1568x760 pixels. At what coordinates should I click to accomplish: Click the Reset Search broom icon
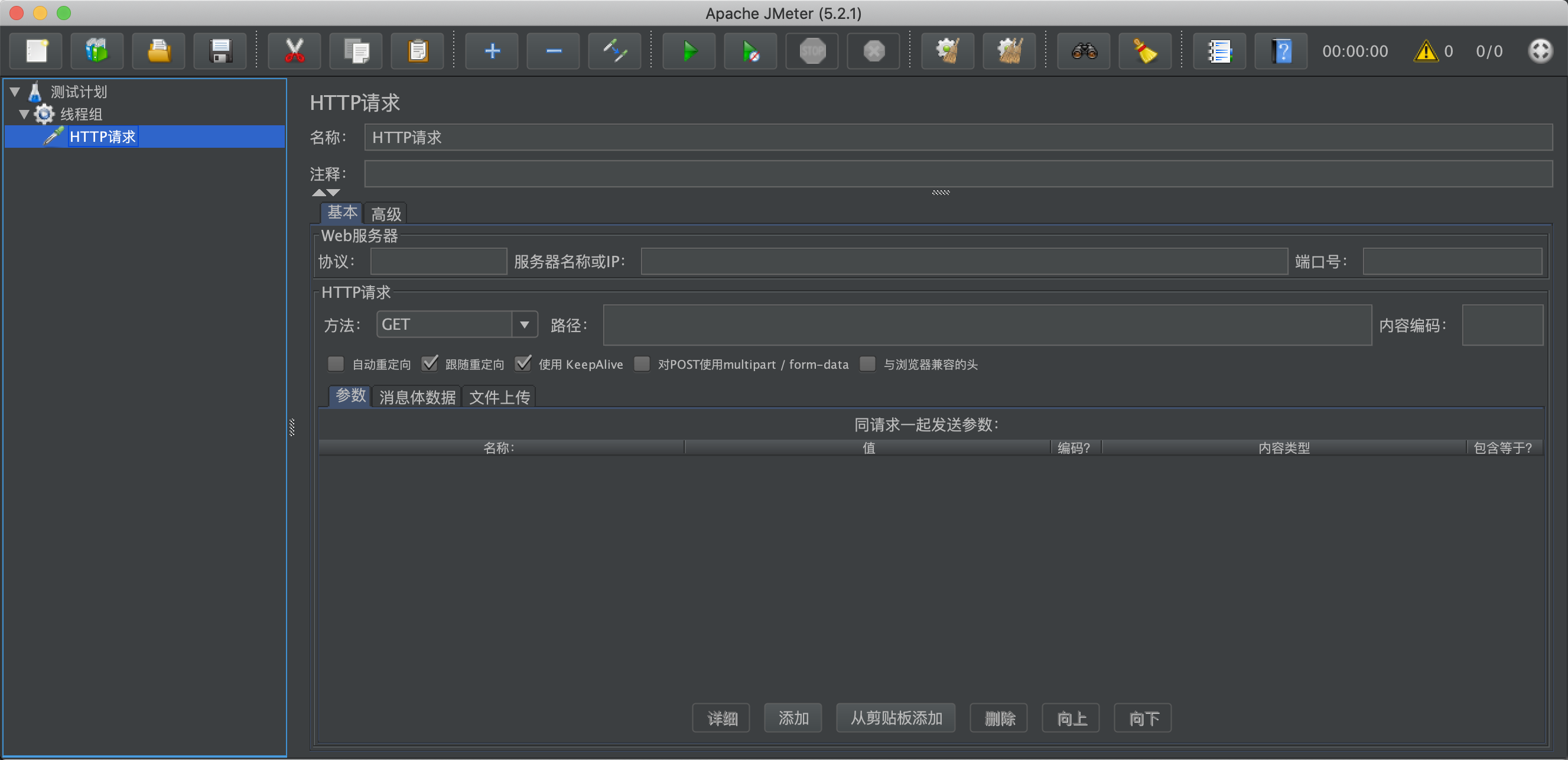click(1145, 51)
